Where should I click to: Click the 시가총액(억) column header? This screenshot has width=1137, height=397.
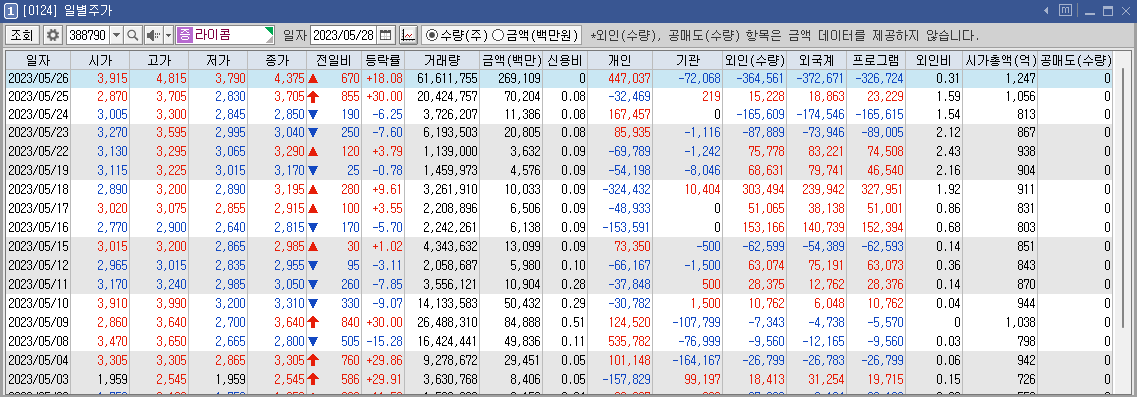(1000, 60)
